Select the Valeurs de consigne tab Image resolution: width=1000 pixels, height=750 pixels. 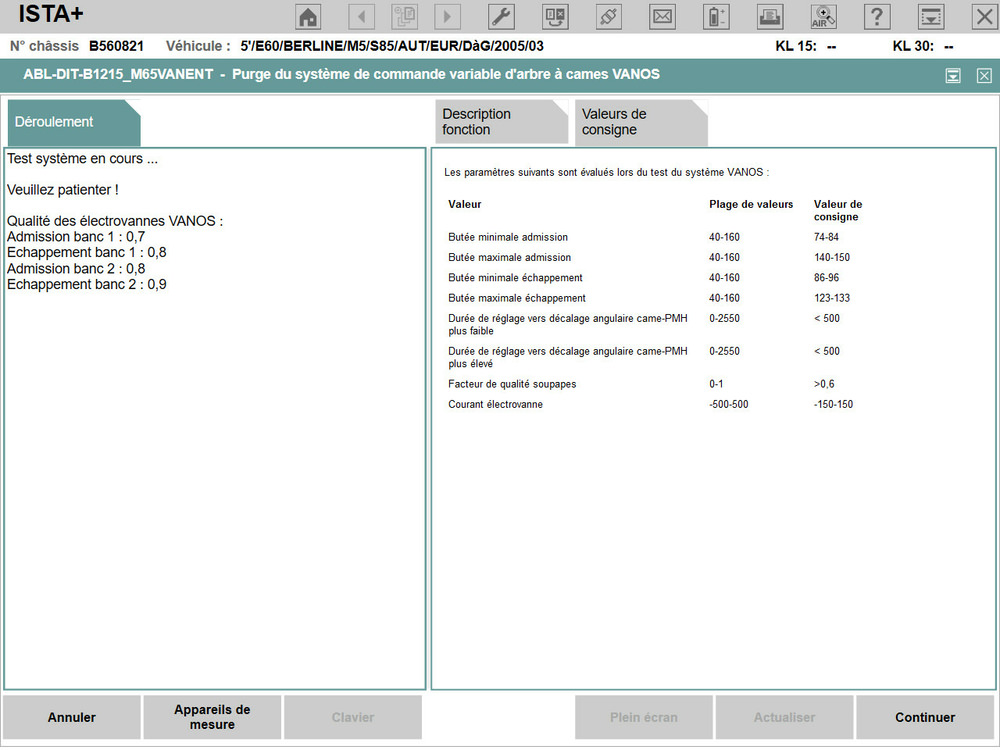point(641,122)
